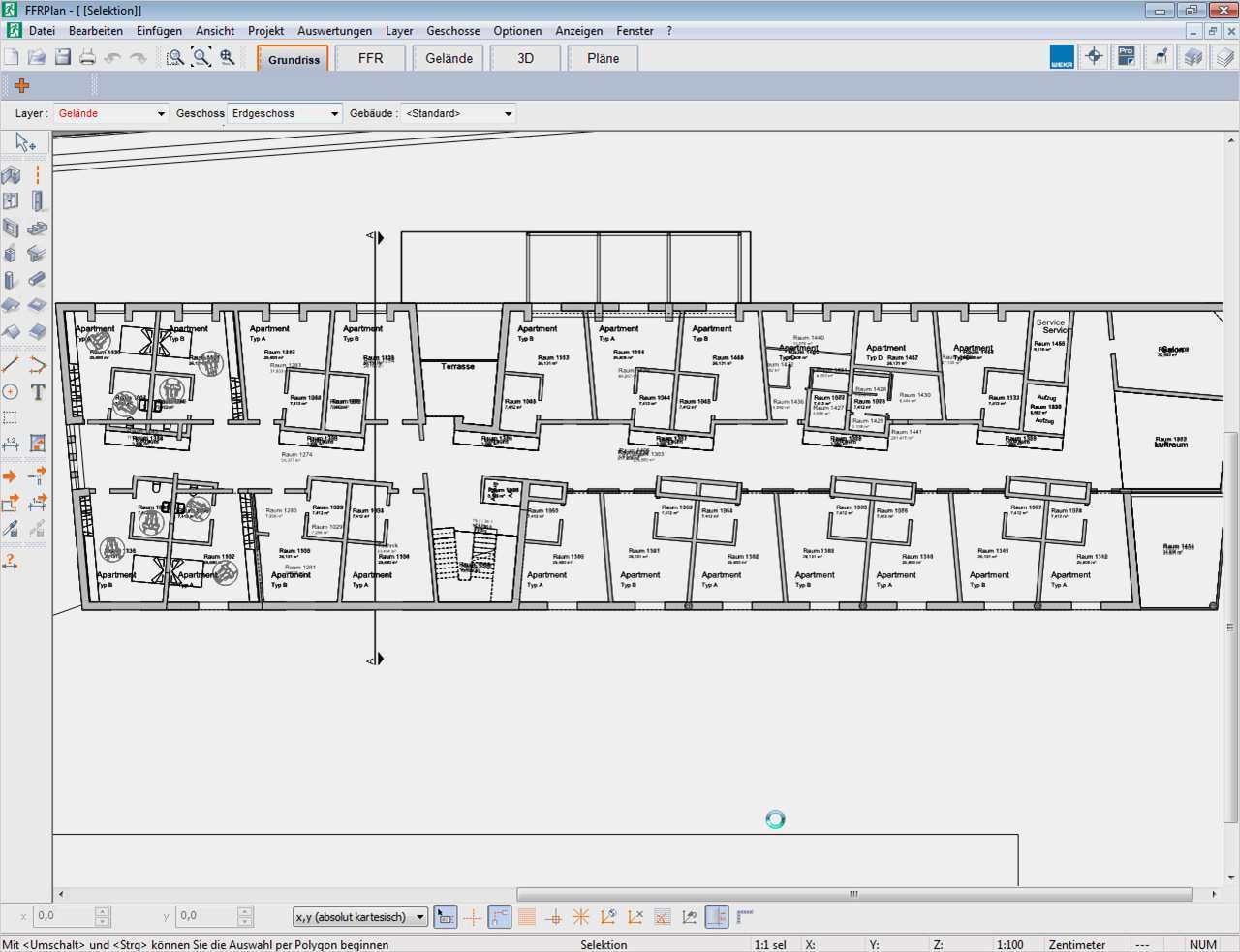Open the Geschoss dropdown showing Erdgeschoss
The image size is (1240, 952).
pos(285,113)
